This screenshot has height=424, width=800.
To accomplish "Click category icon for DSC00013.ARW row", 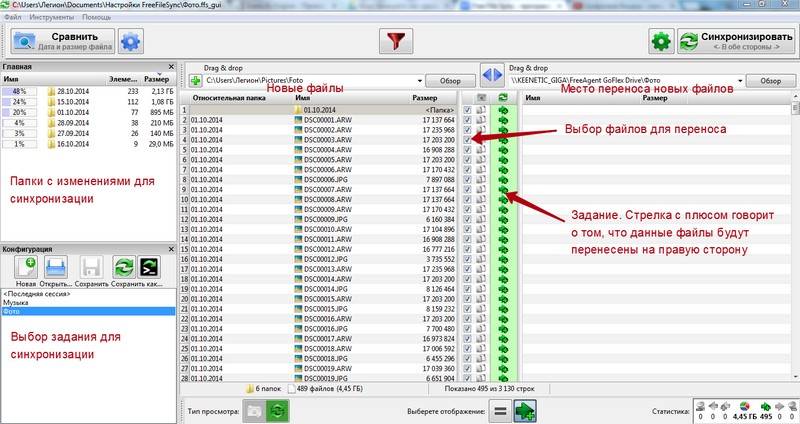I will tap(481, 269).
